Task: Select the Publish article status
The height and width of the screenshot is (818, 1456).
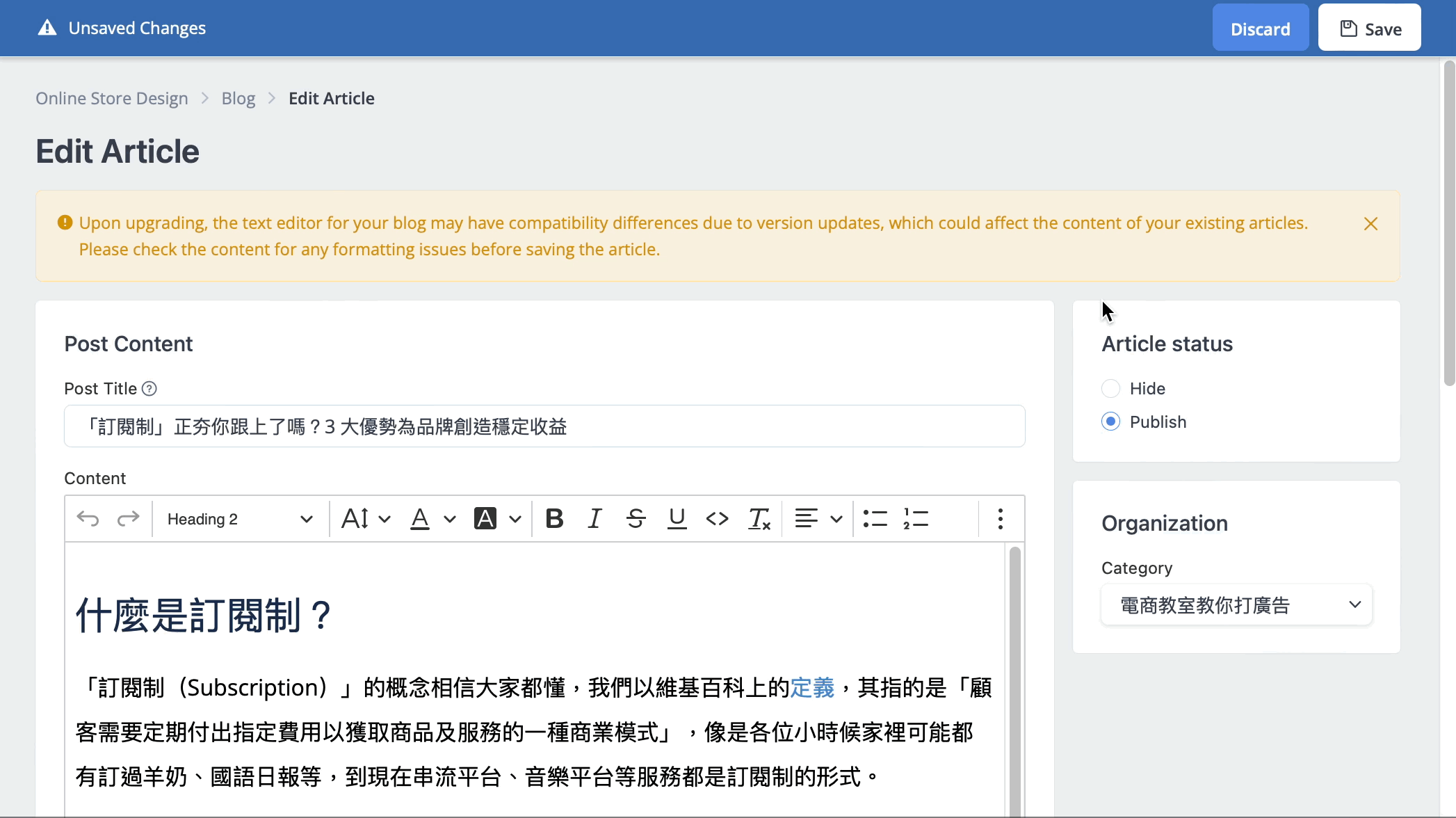Action: pyautogui.click(x=1111, y=422)
